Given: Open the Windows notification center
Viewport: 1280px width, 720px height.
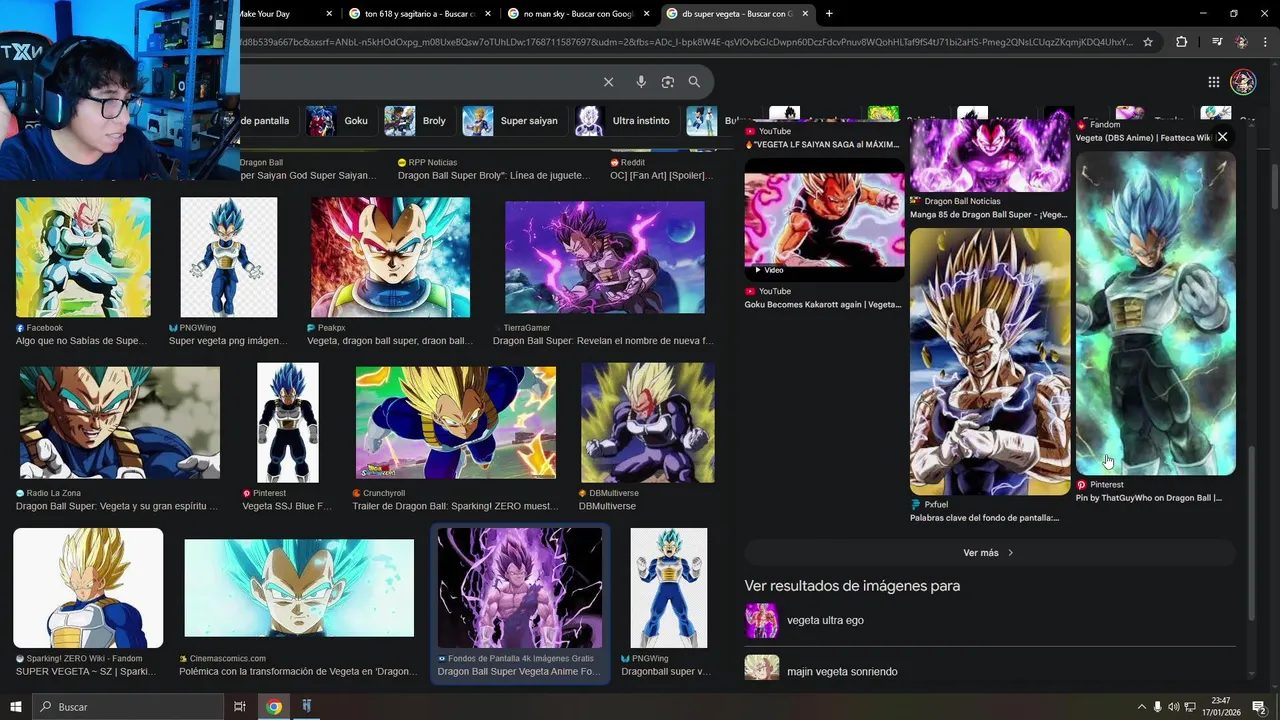Looking at the screenshot, I should (x=1259, y=707).
